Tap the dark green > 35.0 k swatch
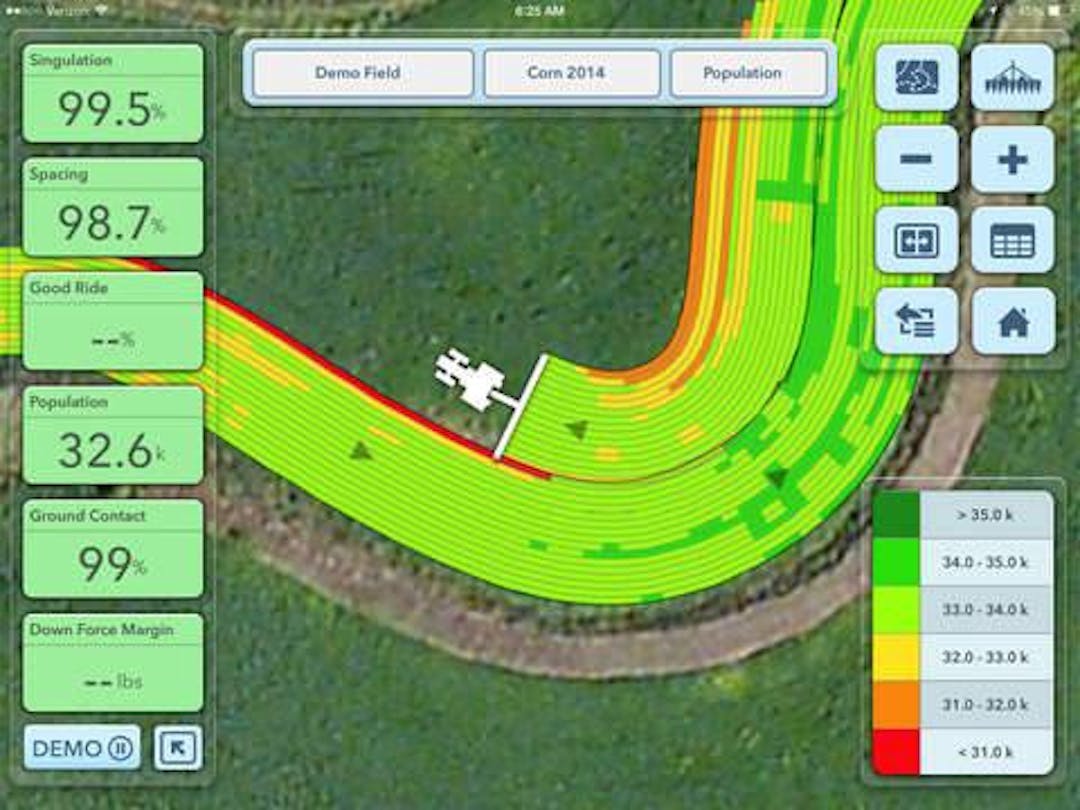 click(x=896, y=515)
